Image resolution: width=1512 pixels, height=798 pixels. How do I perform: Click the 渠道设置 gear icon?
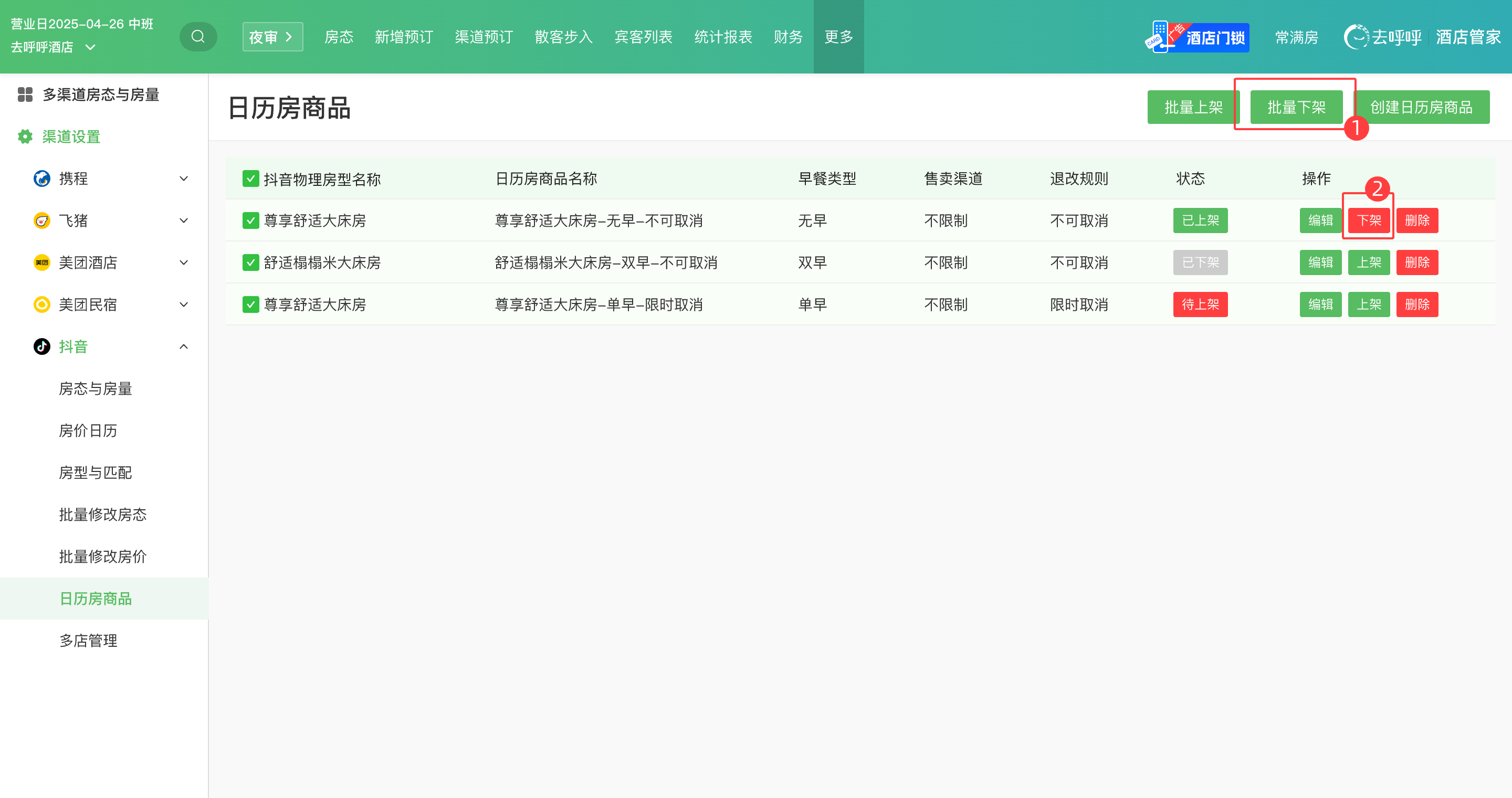coord(25,136)
